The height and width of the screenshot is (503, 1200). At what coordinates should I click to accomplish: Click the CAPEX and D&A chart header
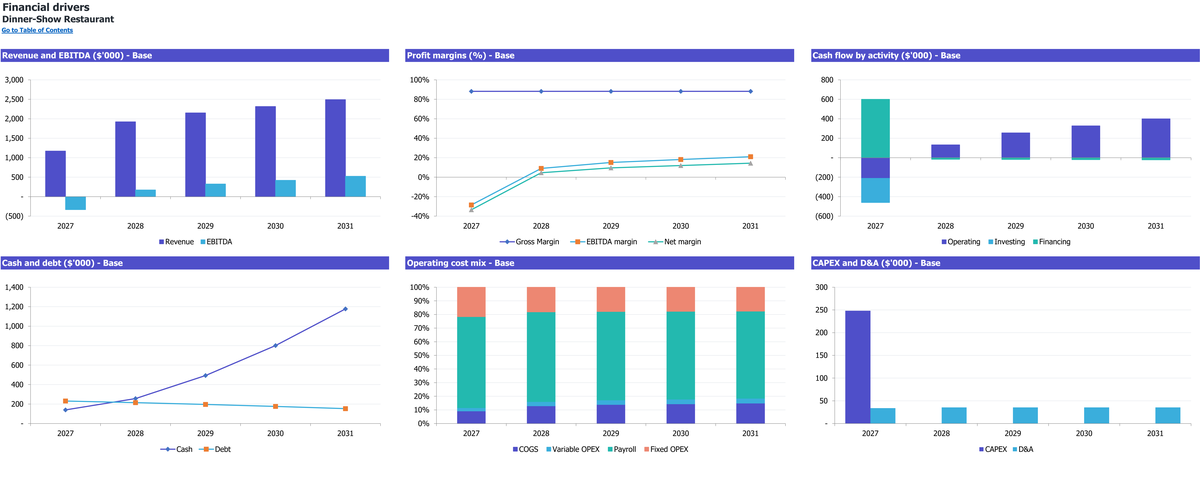1005,262
